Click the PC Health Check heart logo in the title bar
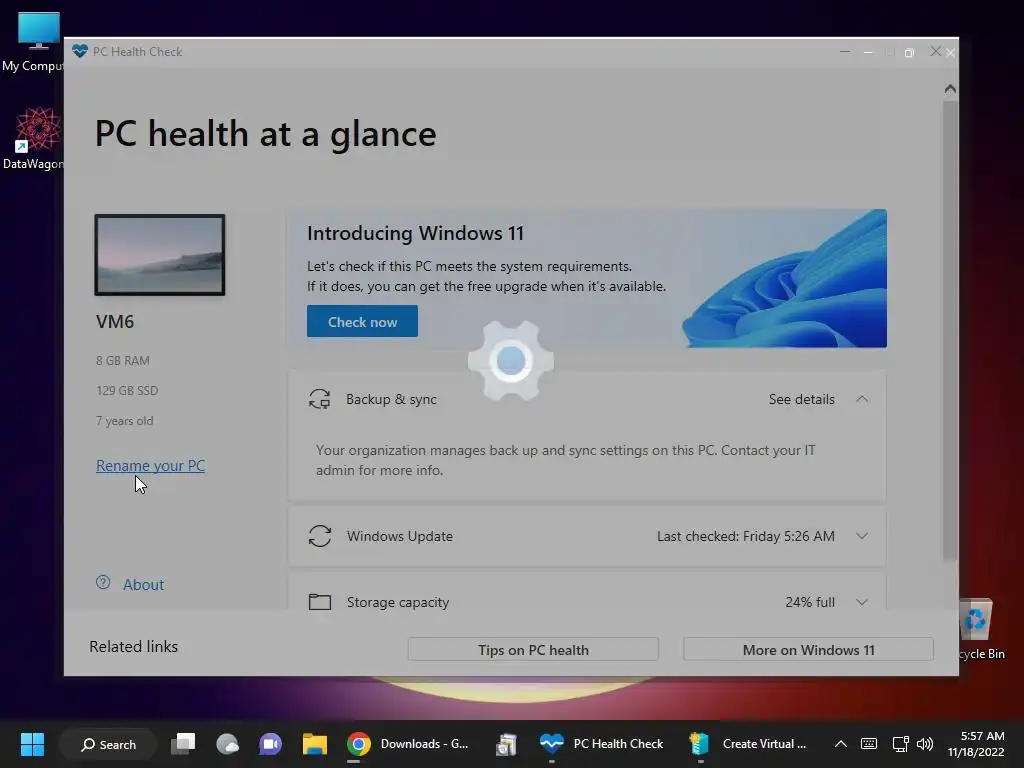This screenshot has height=768, width=1024. 80,51
